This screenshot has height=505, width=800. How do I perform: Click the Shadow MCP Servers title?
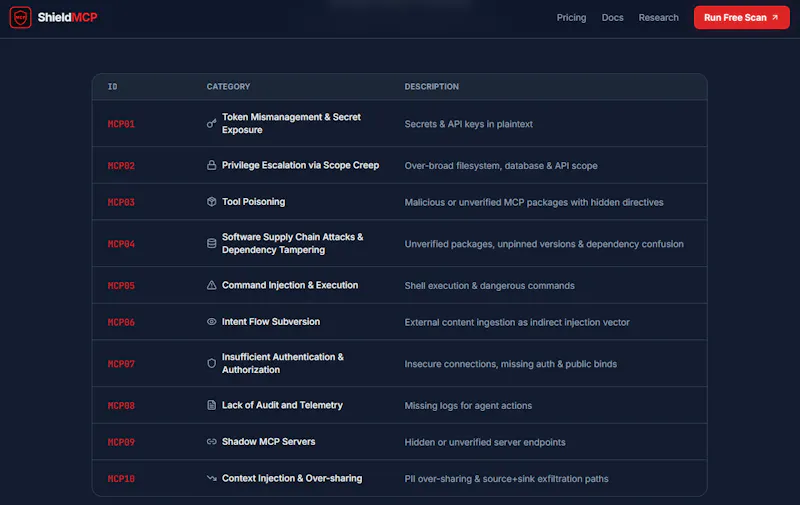click(x=268, y=442)
